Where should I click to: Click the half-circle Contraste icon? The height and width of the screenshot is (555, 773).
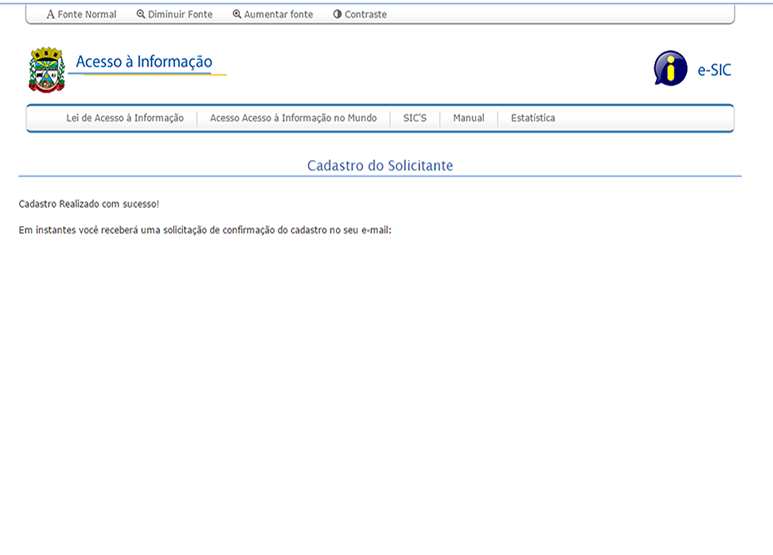[x=338, y=15]
